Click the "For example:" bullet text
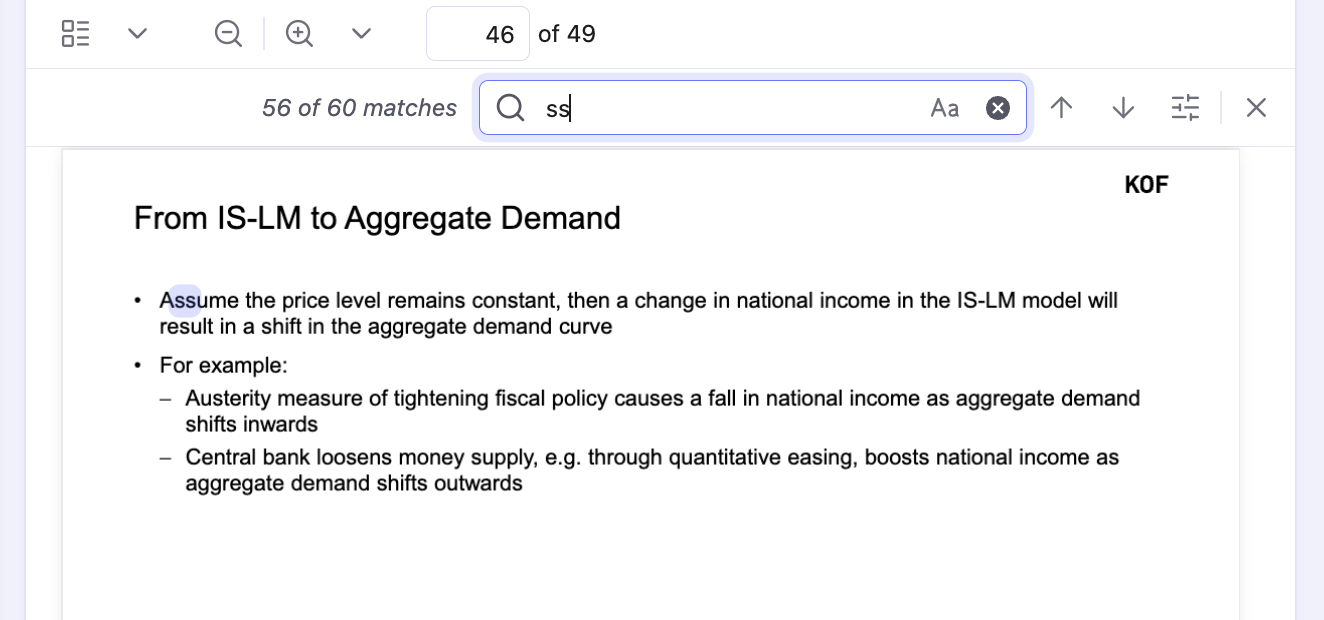The height and width of the screenshot is (620, 1324). 223,365
